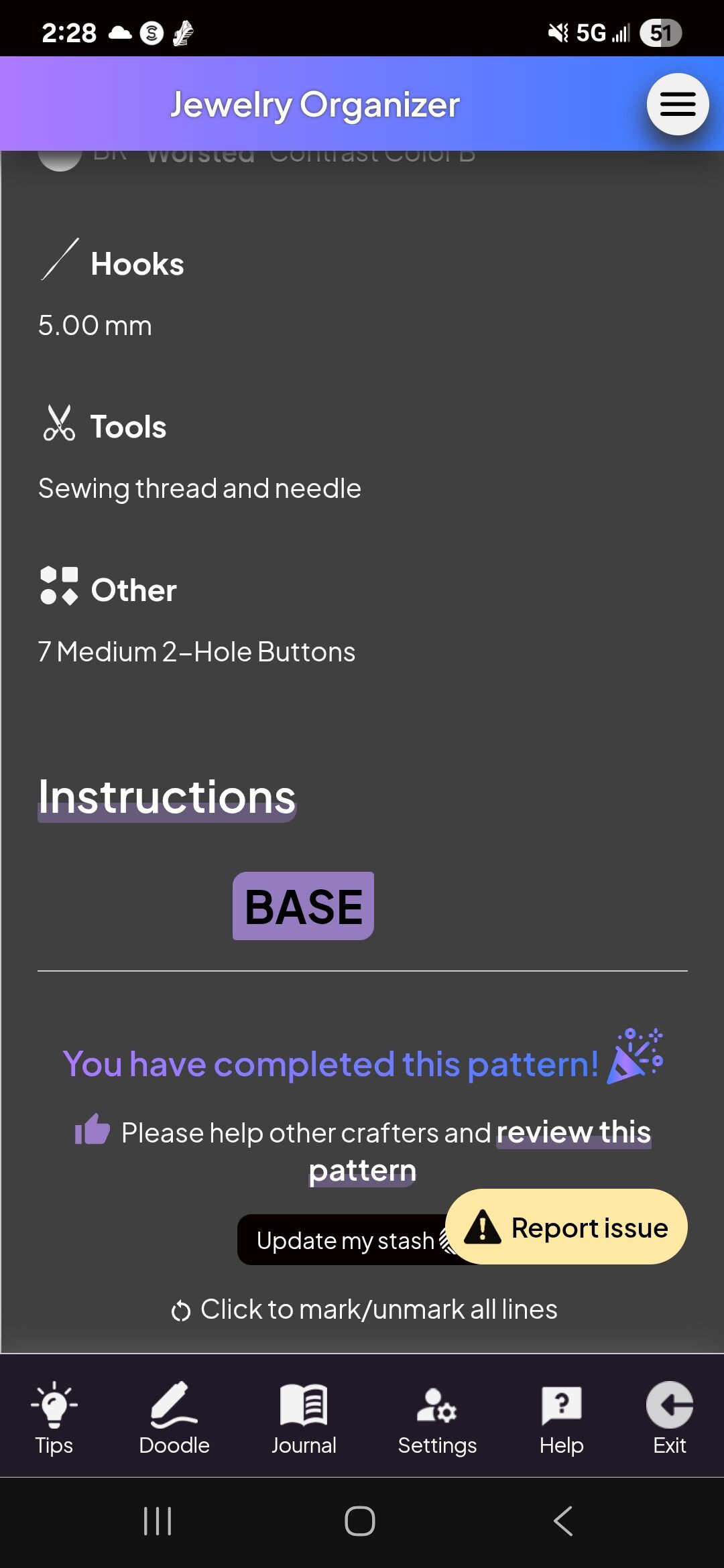Tap the Hooks needle icon

pyautogui.click(x=60, y=259)
